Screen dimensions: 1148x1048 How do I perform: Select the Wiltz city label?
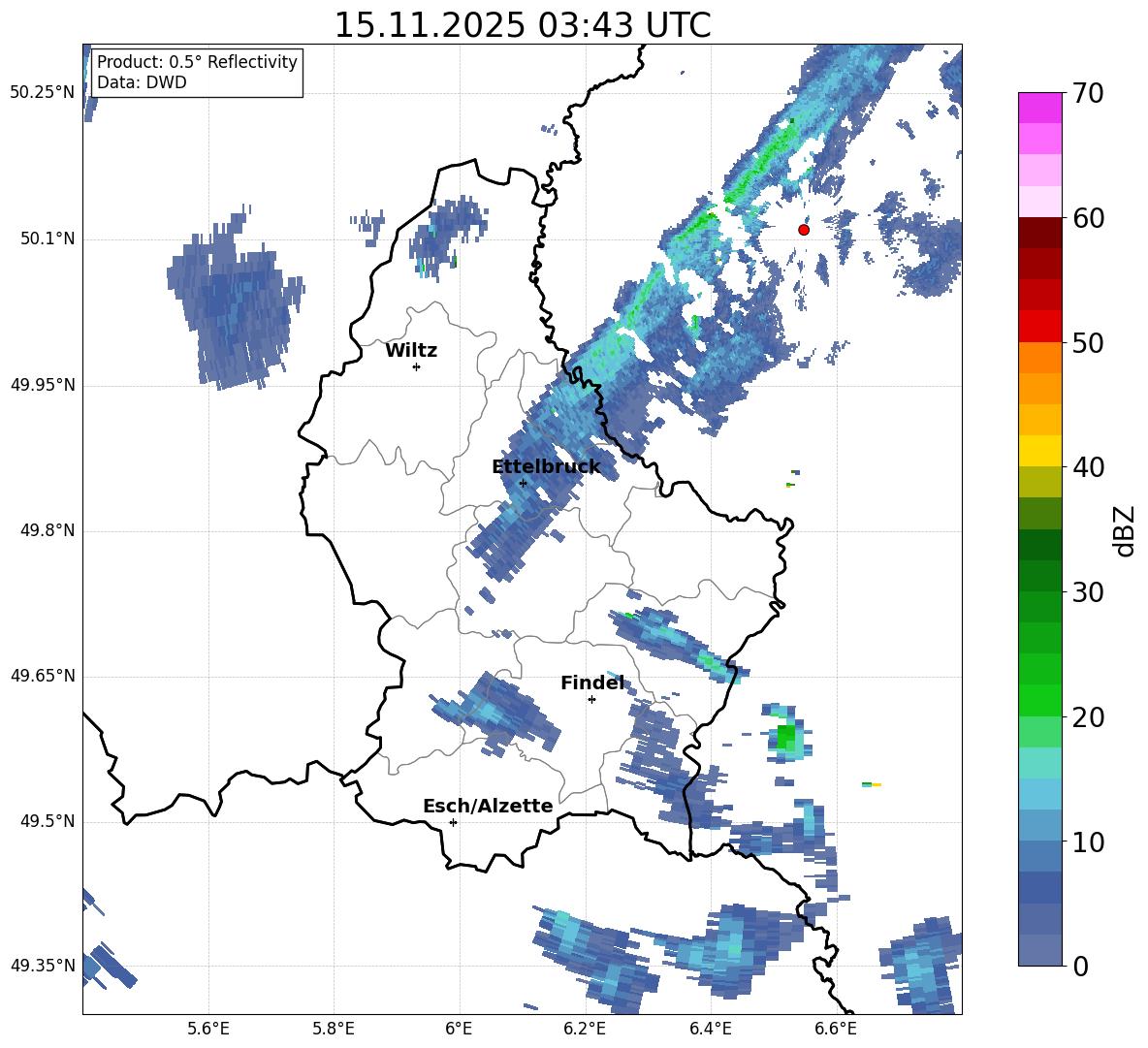pos(411,351)
